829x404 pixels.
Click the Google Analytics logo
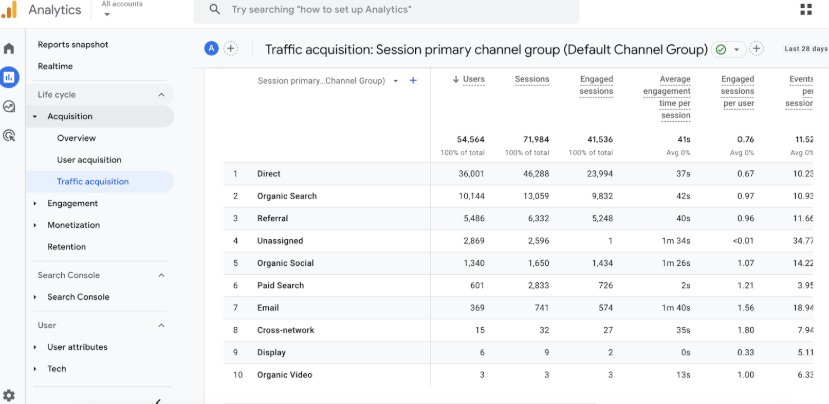(9, 10)
